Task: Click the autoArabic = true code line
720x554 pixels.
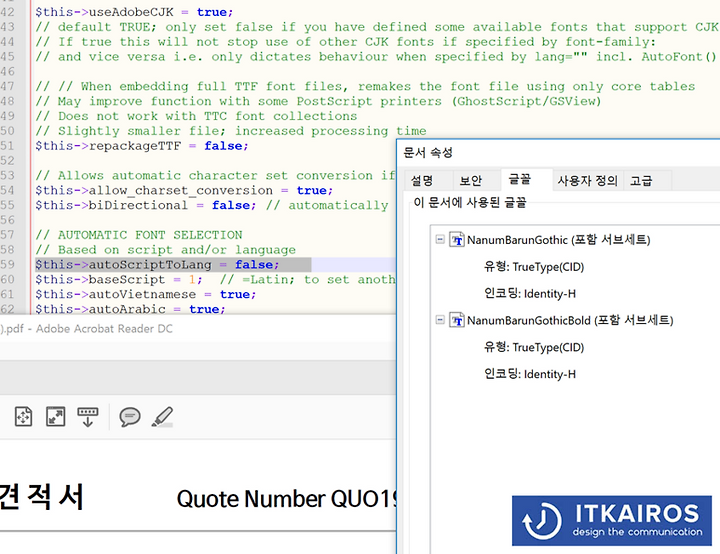Action: pyautogui.click(x=130, y=309)
